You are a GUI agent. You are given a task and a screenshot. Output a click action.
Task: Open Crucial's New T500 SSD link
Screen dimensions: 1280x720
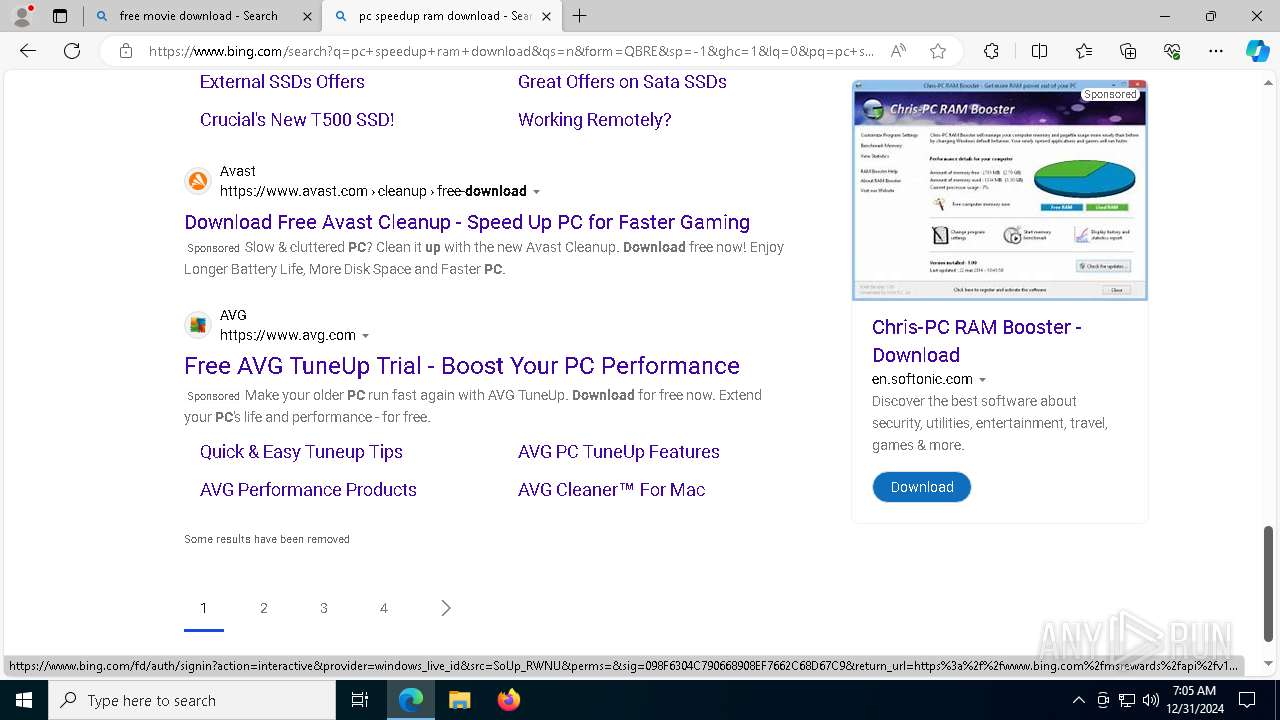coord(297,120)
